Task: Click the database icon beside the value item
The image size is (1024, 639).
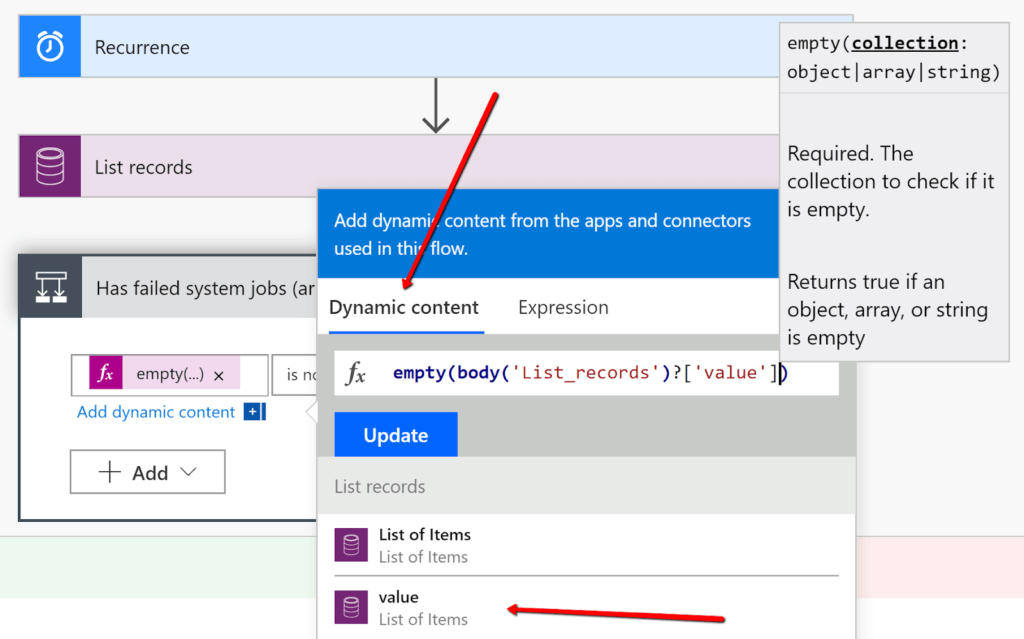Action: 351,607
